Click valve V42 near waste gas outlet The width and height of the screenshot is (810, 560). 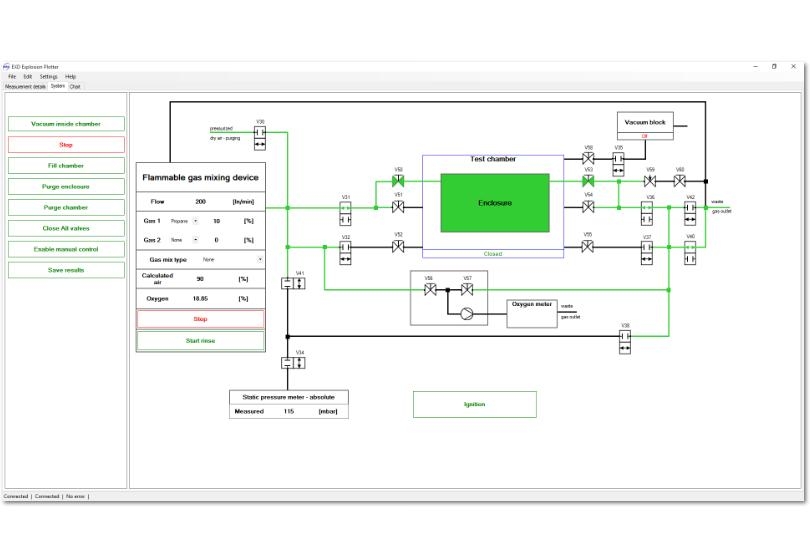690,213
